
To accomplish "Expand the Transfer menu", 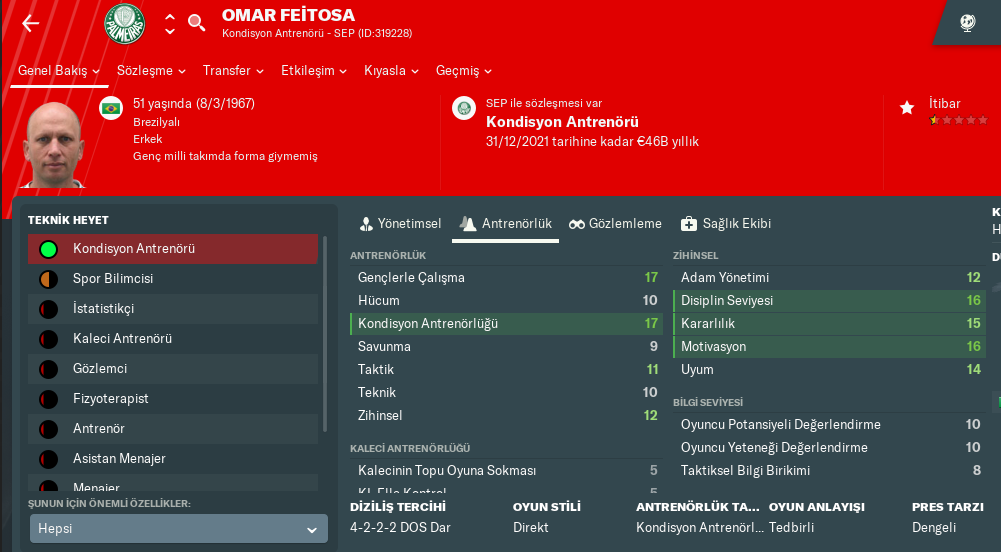I will tap(233, 71).
